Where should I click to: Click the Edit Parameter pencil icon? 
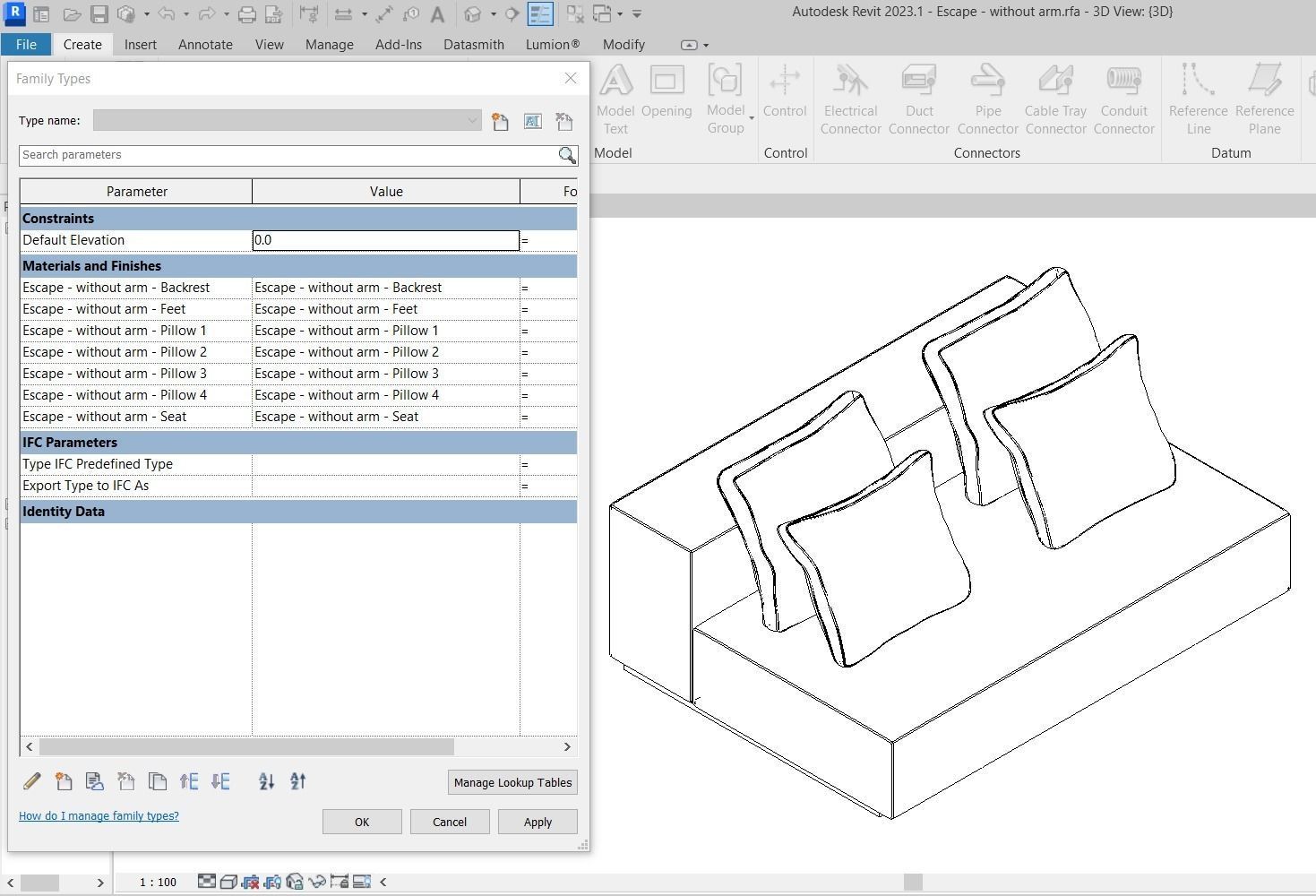[x=32, y=781]
